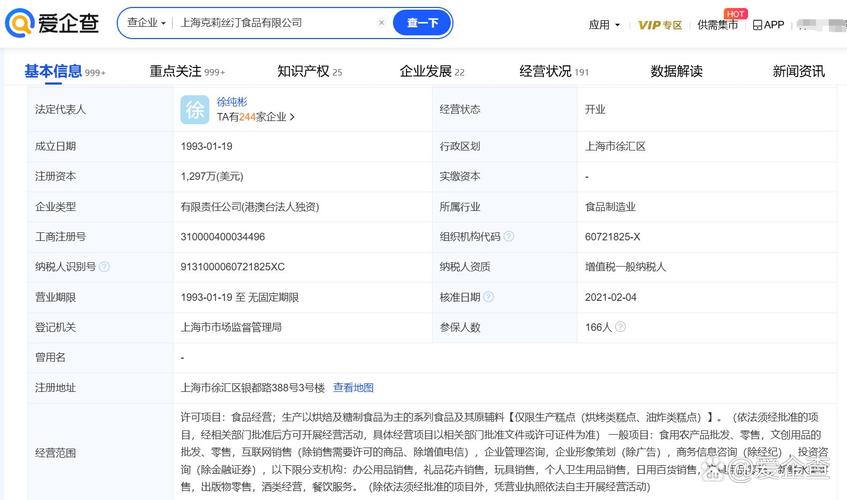Click into the company name search field
The width and height of the screenshot is (847, 500).
[x=275, y=23]
